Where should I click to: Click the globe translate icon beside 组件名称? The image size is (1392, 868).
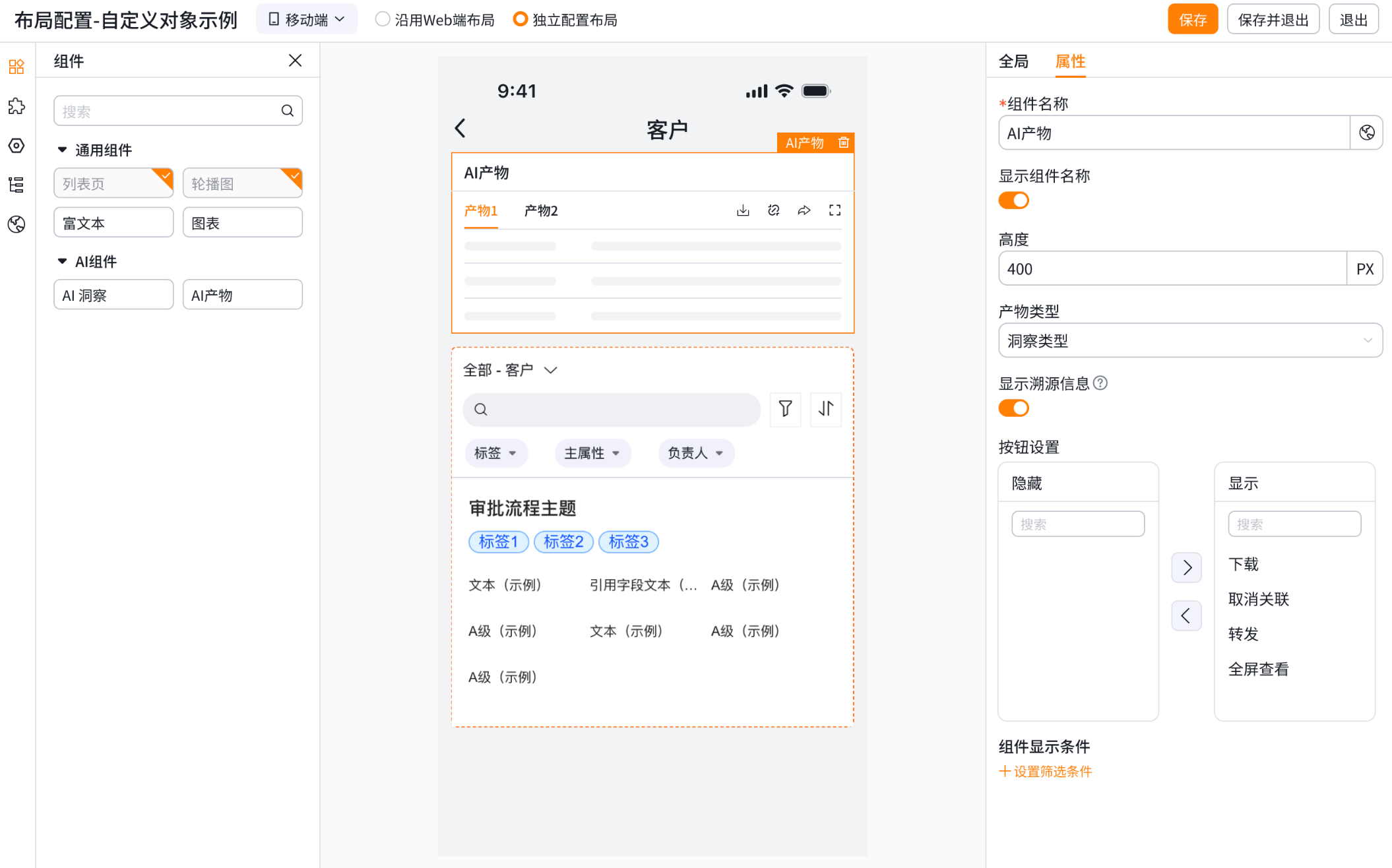pyautogui.click(x=1366, y=133)
